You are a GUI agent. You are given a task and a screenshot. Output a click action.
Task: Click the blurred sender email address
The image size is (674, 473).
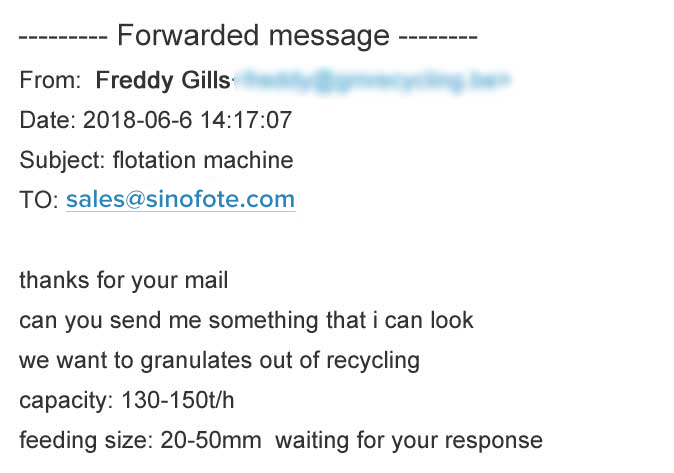tap(372, 80)
